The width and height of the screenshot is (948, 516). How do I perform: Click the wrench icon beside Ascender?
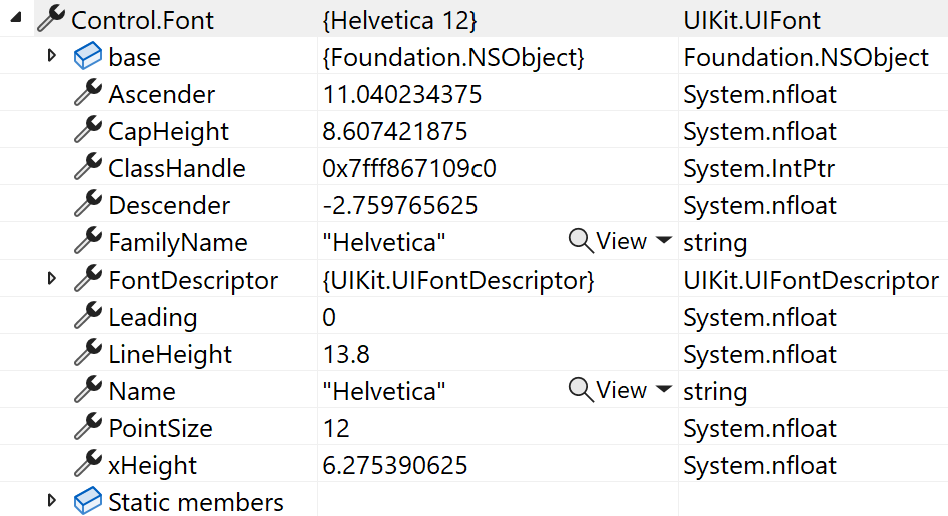[88, 94]
